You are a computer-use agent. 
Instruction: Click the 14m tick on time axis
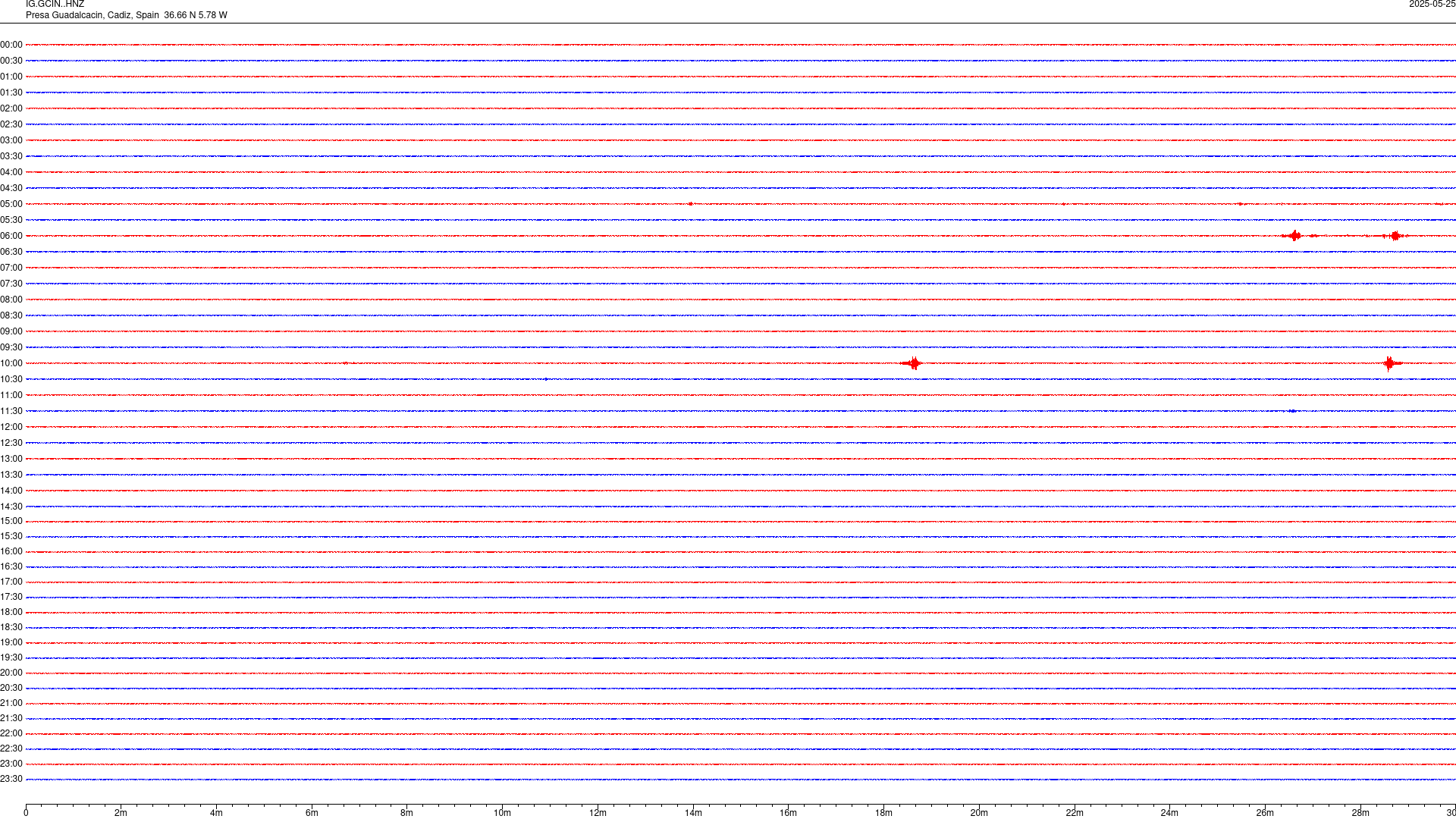point(693,813)
